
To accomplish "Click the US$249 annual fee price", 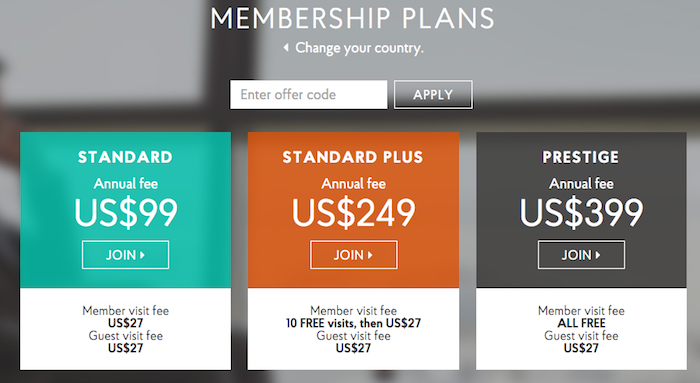I will click(354, 213).
